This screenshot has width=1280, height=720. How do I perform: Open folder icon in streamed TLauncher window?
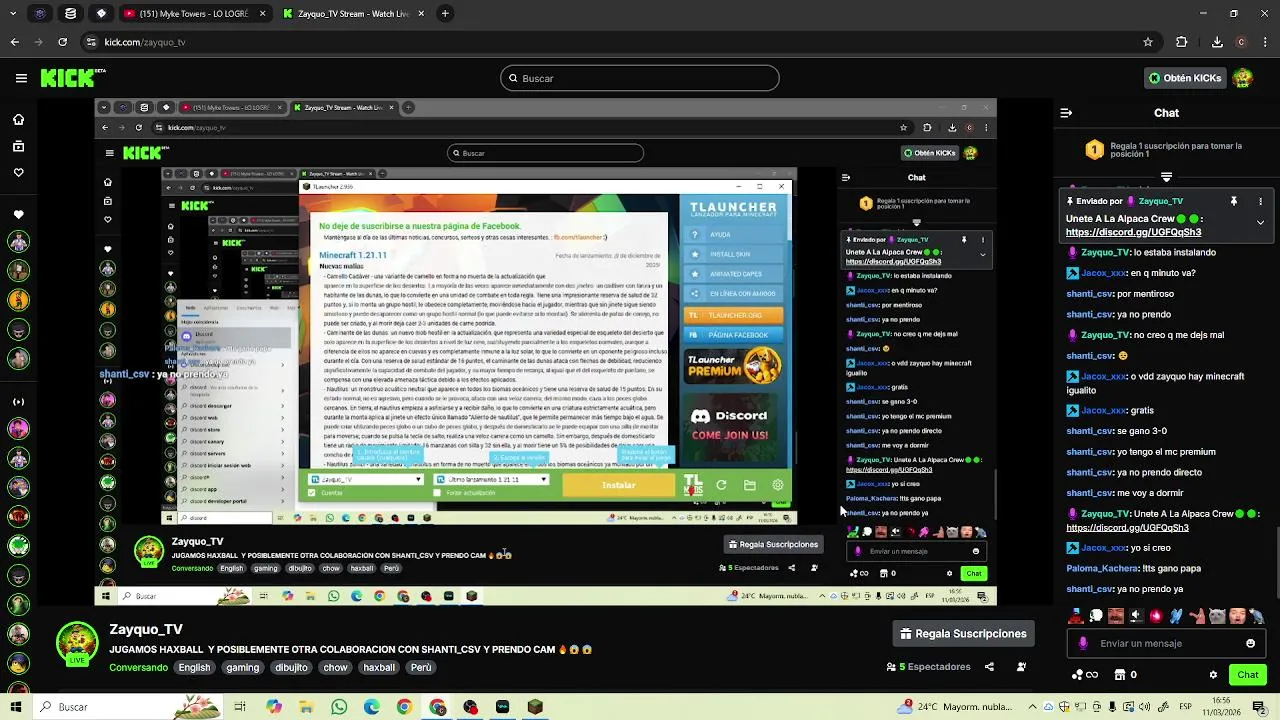click(749, 485)
